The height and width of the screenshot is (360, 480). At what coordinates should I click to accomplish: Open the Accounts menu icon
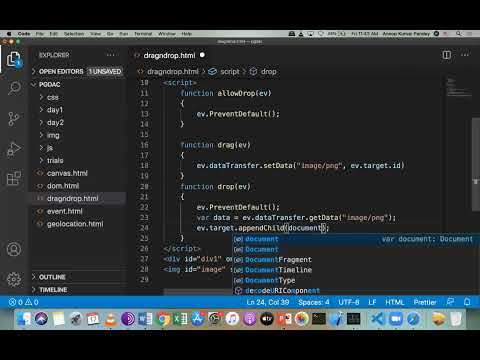coord(14,249)
